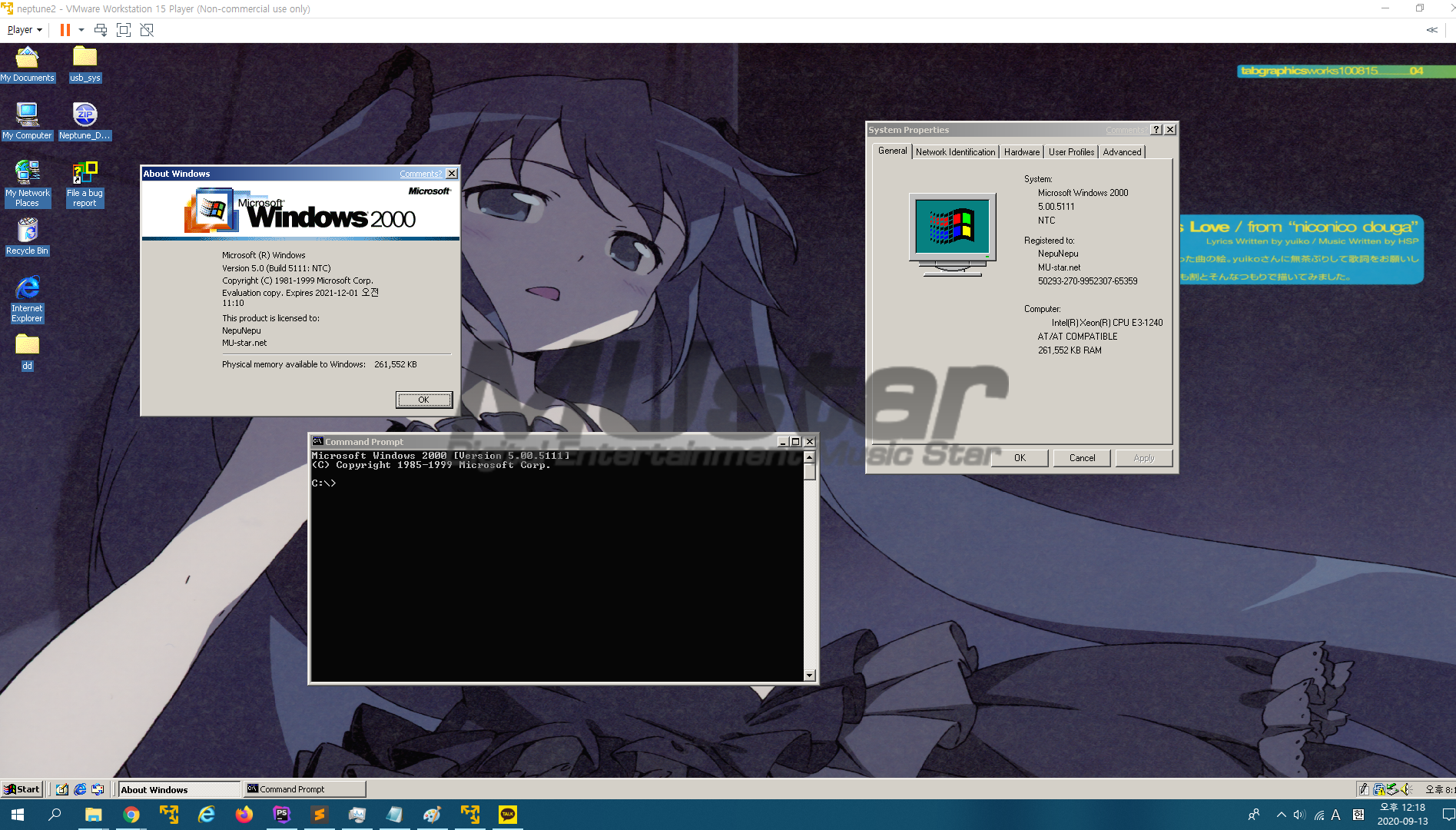Open the dd folder on desktop
Screen dimensions: 1456x830
tap(27, 353)
